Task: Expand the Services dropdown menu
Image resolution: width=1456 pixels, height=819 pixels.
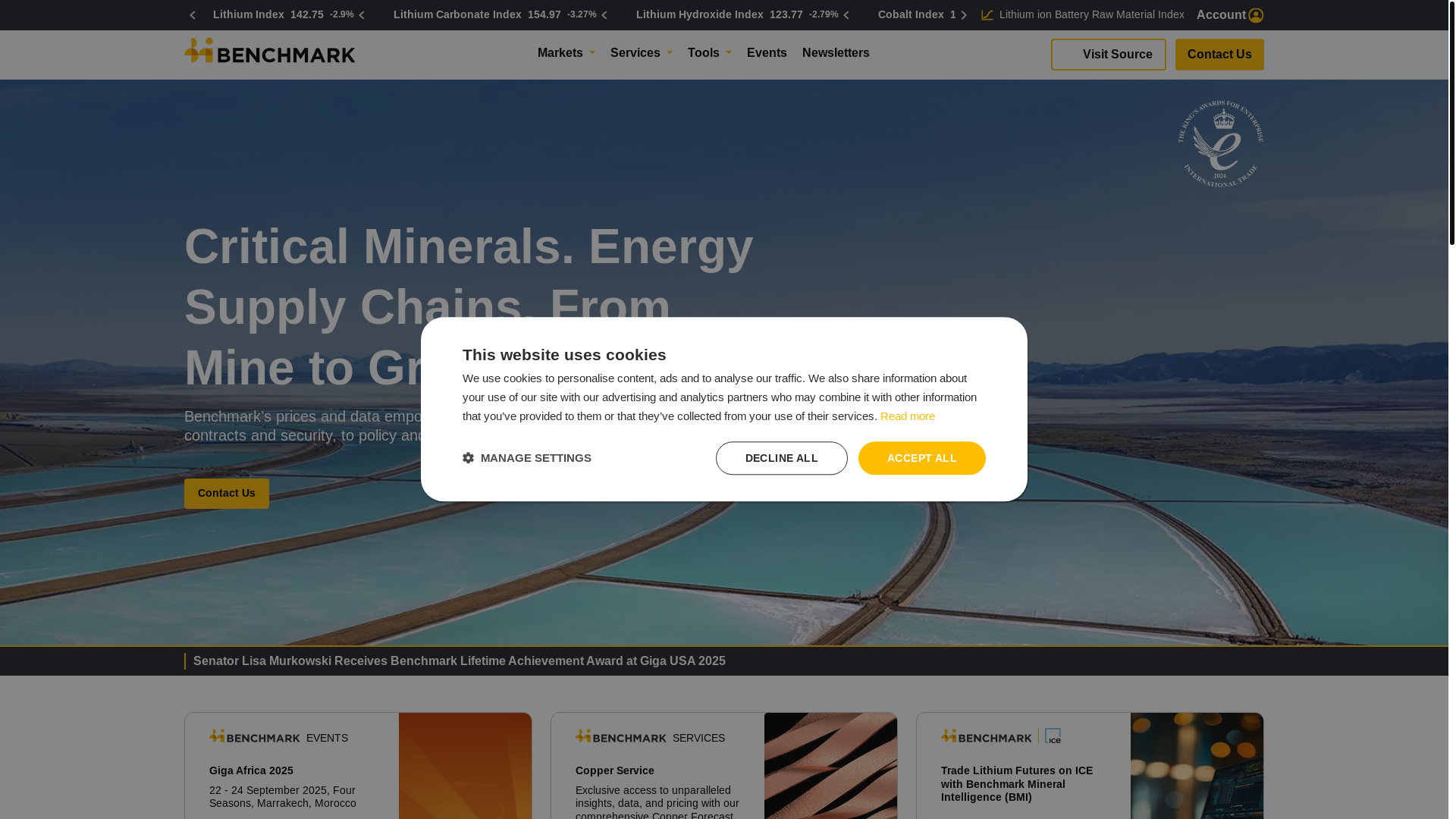Action: point(641,53)
